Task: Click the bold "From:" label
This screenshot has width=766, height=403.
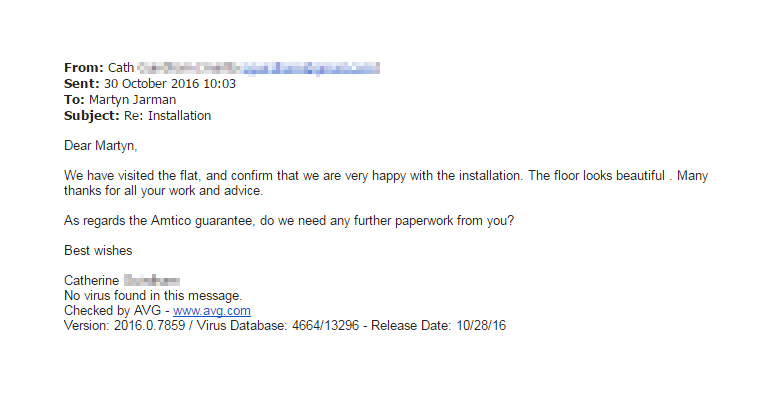Action: 83,68
